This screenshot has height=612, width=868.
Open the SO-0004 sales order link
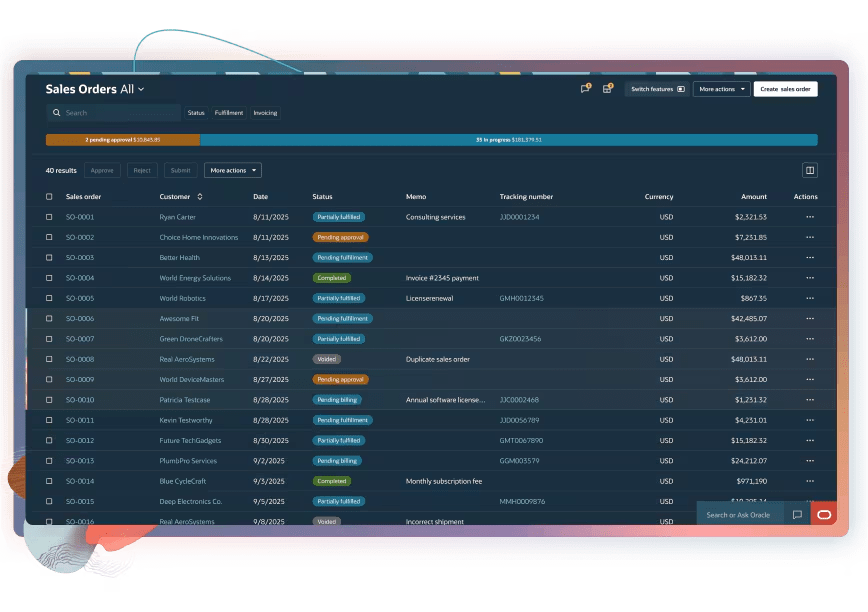80,278
